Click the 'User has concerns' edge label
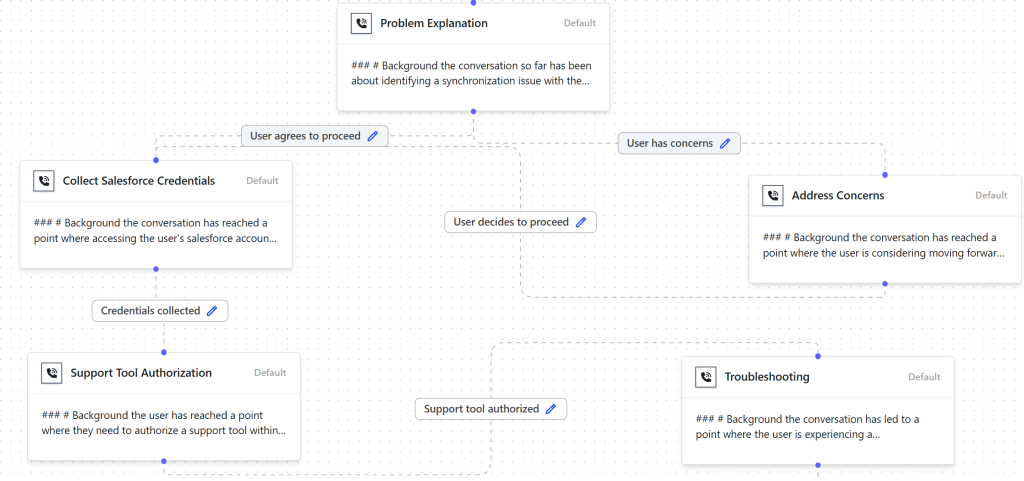Viewport: 1024px width, 481px height. point(679,143)
